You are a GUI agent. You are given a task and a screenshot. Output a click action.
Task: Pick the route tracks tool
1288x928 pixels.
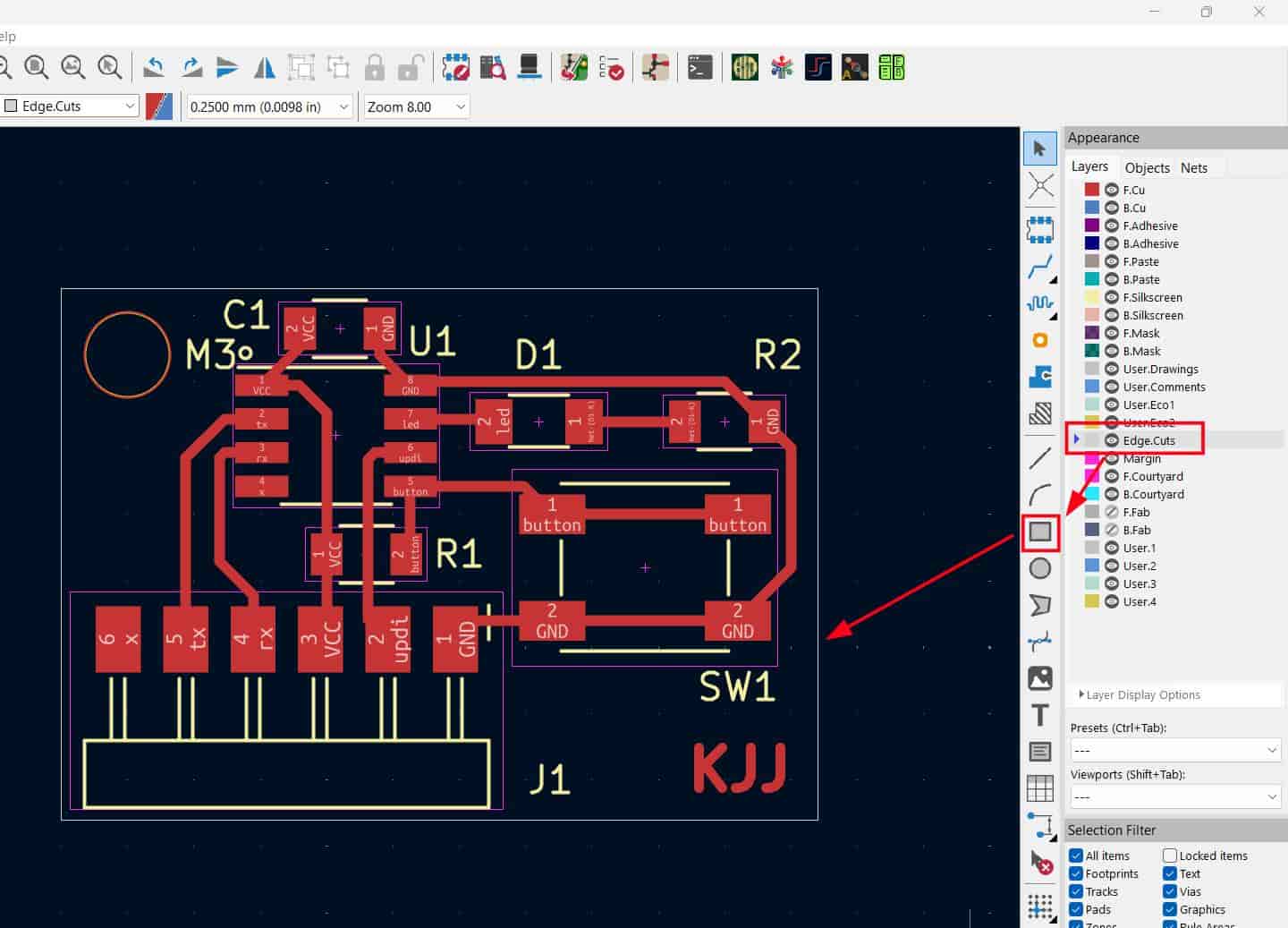click(1039, 267)
